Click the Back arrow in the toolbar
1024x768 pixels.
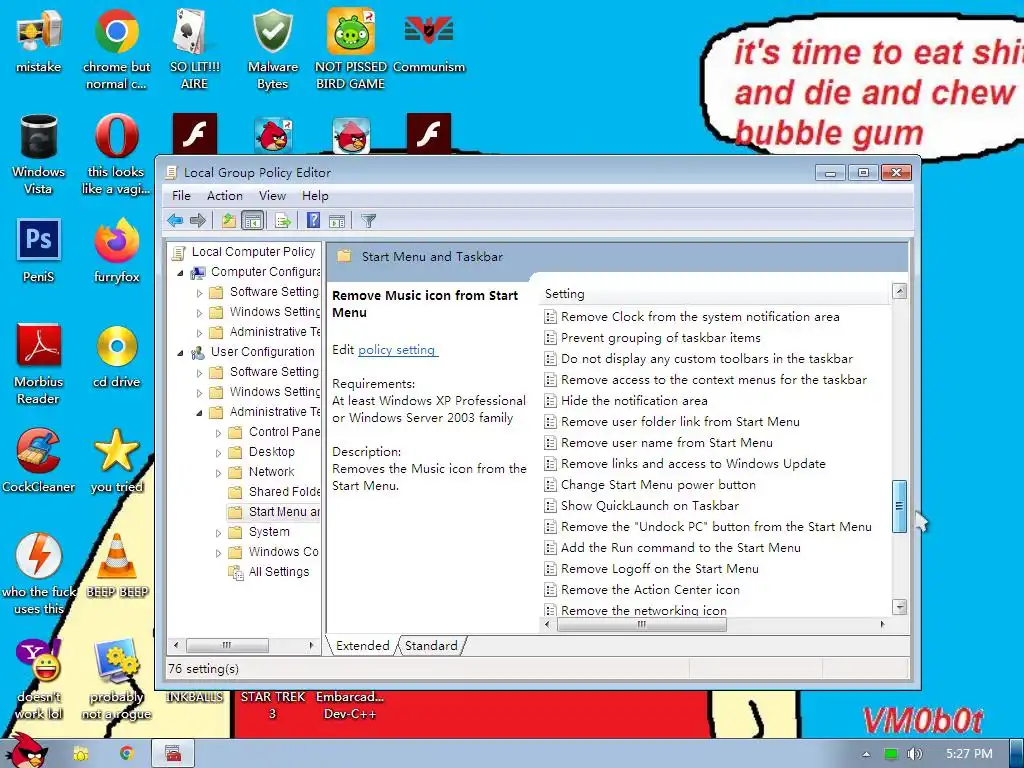click(175, 221)
